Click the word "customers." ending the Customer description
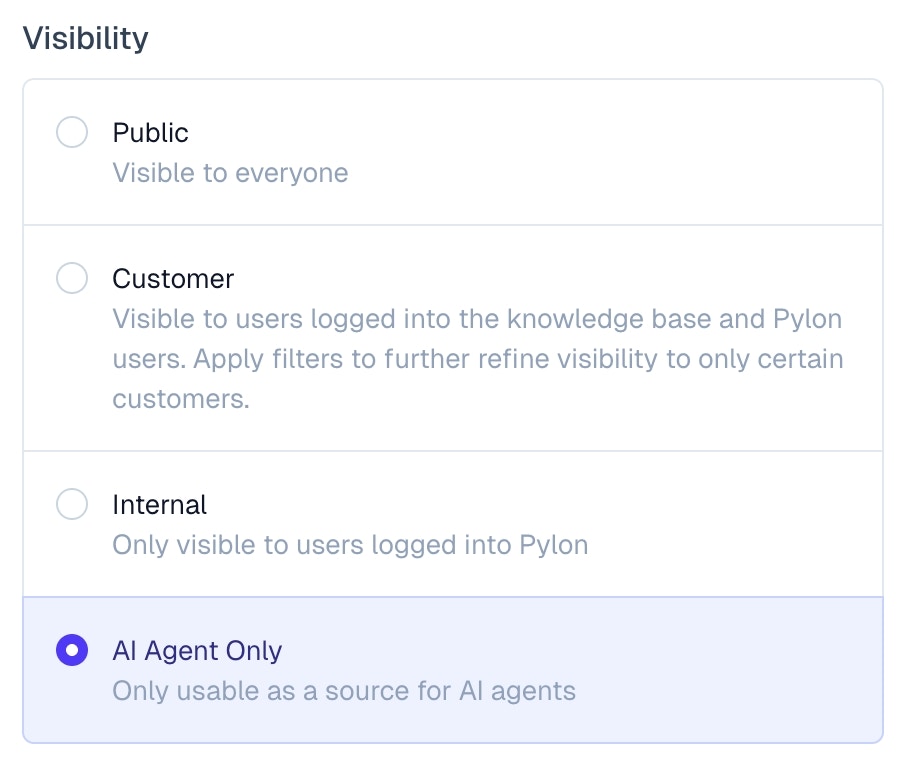This screenshot has width=910, height=768. point(181,399)
